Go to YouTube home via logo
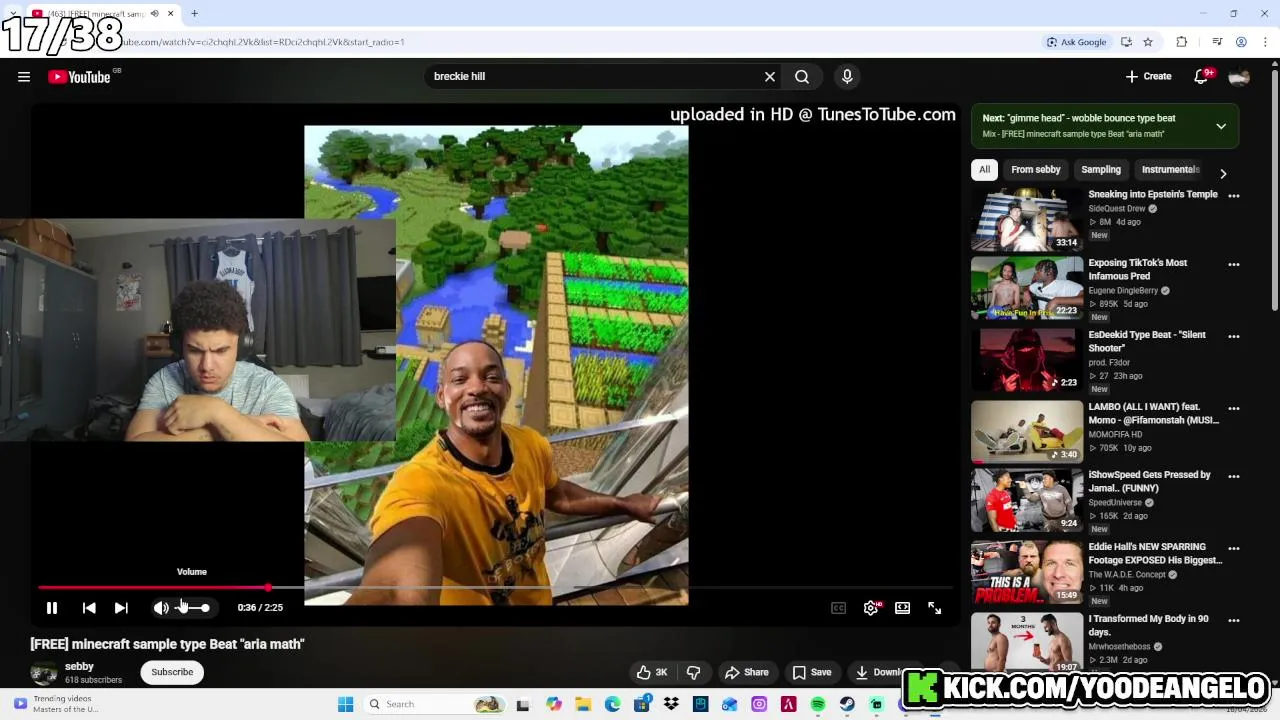Screen dimensions: 1280x720 (x=79, y=77)
